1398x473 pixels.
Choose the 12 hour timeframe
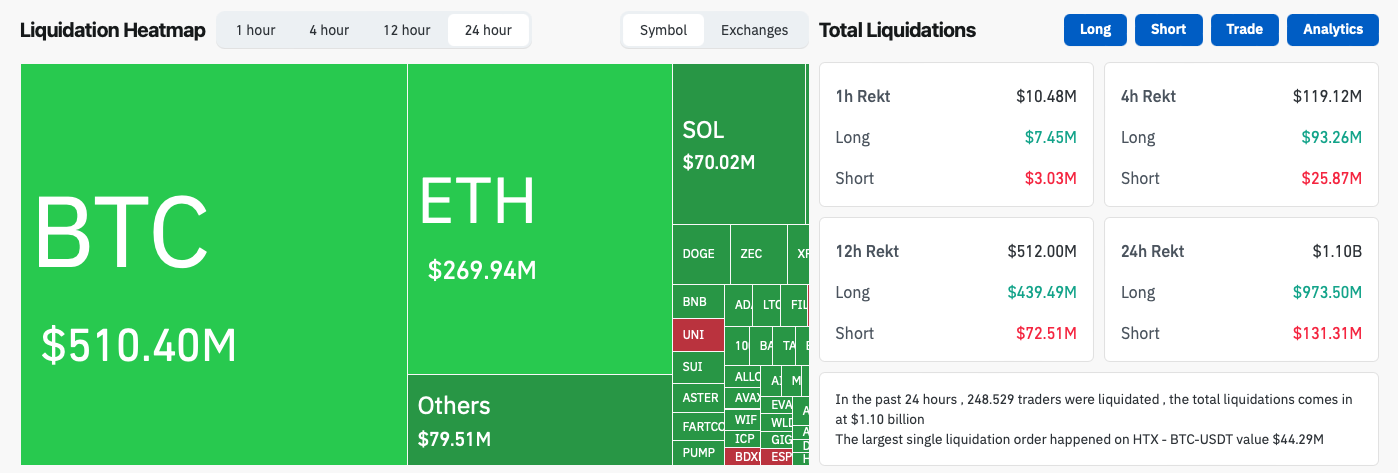tap(405, 30)
